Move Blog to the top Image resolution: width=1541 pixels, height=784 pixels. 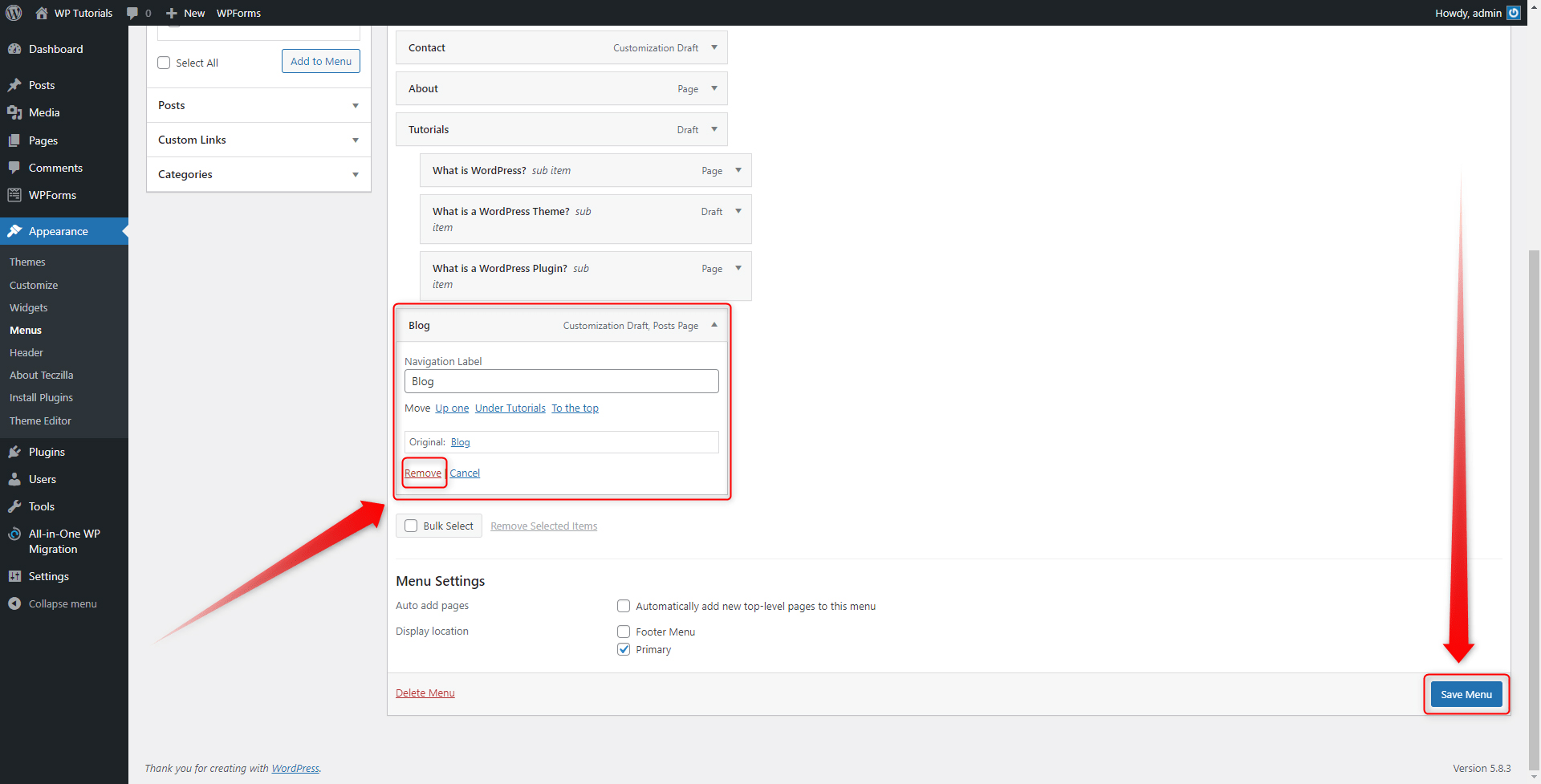[575, 408]
